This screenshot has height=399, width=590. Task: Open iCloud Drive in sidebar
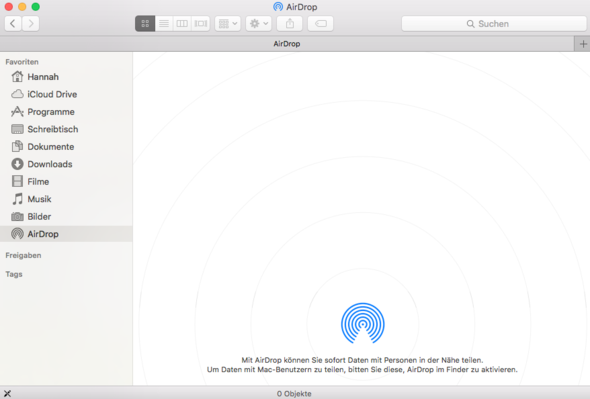click(66, 94)
